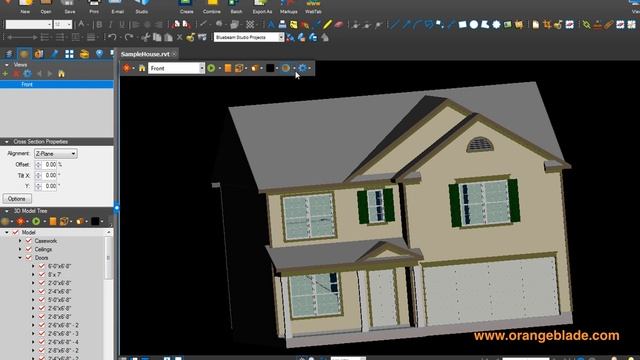Click the Markups button

[289, 6]
